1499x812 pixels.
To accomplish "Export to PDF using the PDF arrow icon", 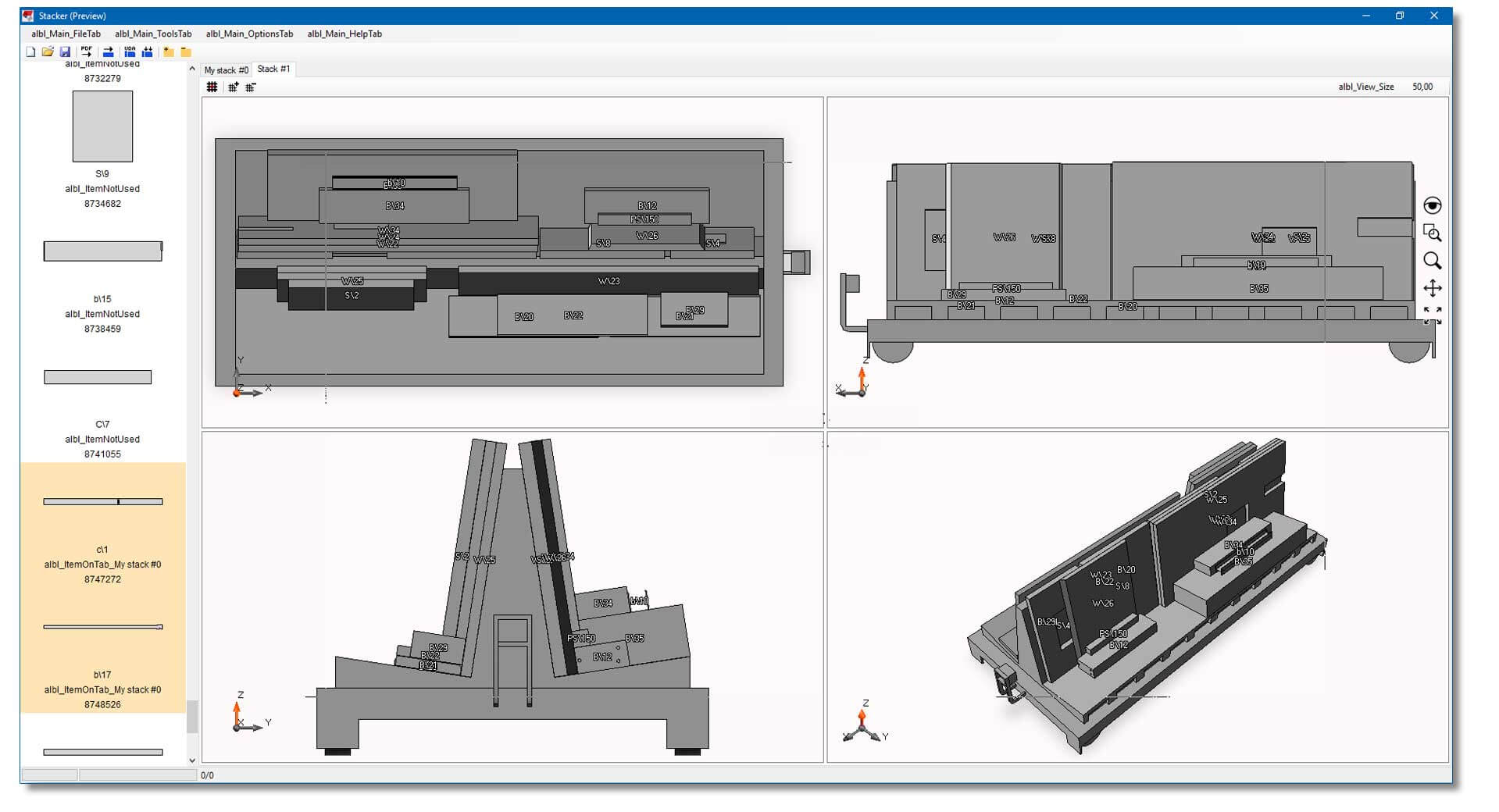I will tap(87, 52).
